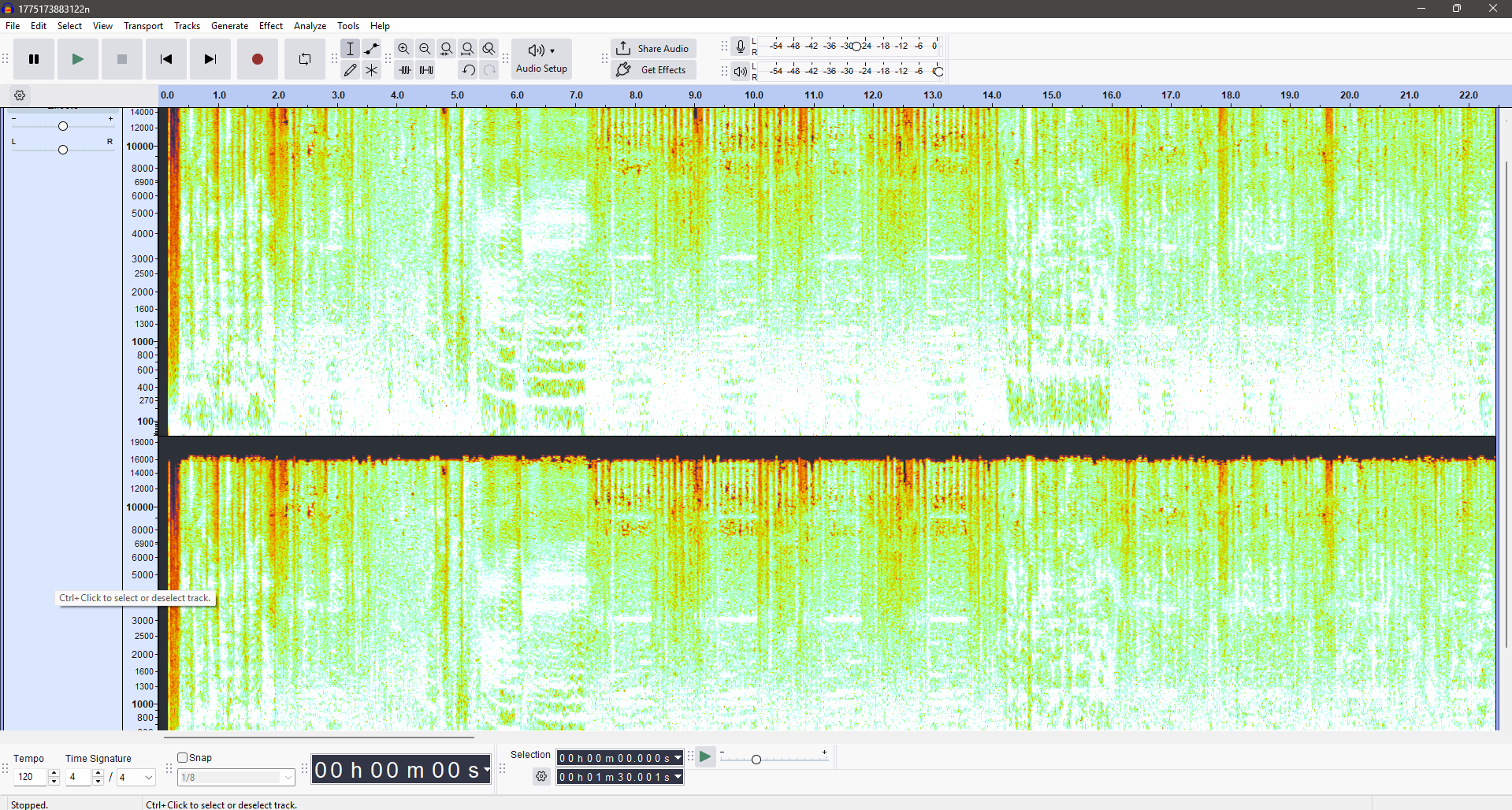Click the Share Audio button

[x=653, y=48]
